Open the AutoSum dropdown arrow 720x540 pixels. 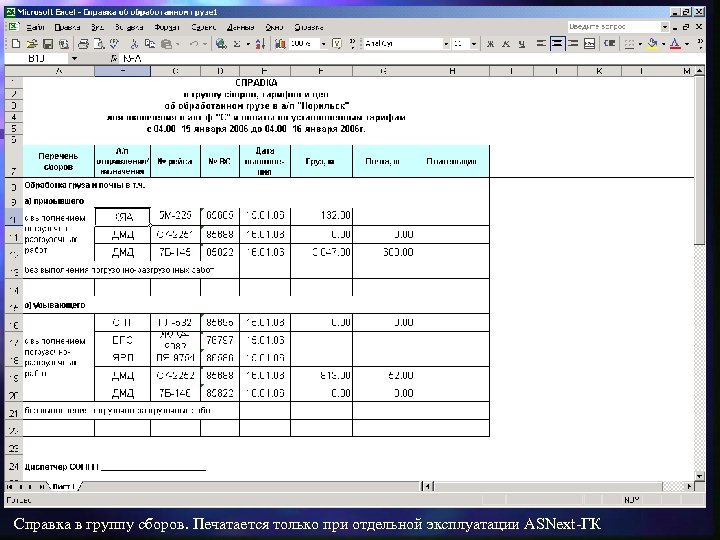tap(248, 44)
